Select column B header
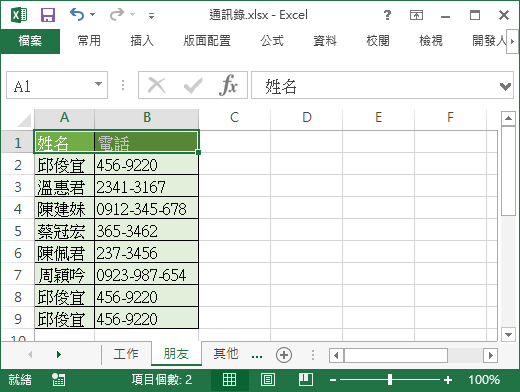Viewport: 520px width, 392px height. point(147,117)
